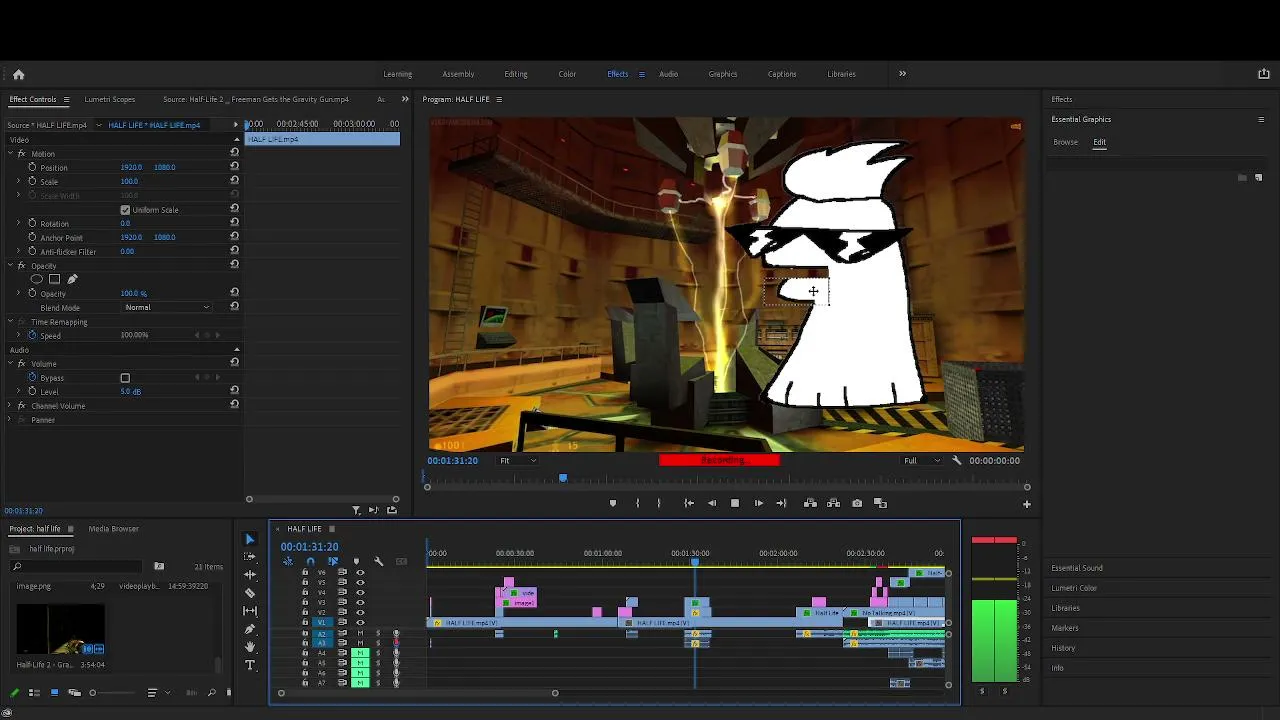This screenshot has width=1280, height=720.
Task: Mute audio track A4
Action: (x=360, y=653)
